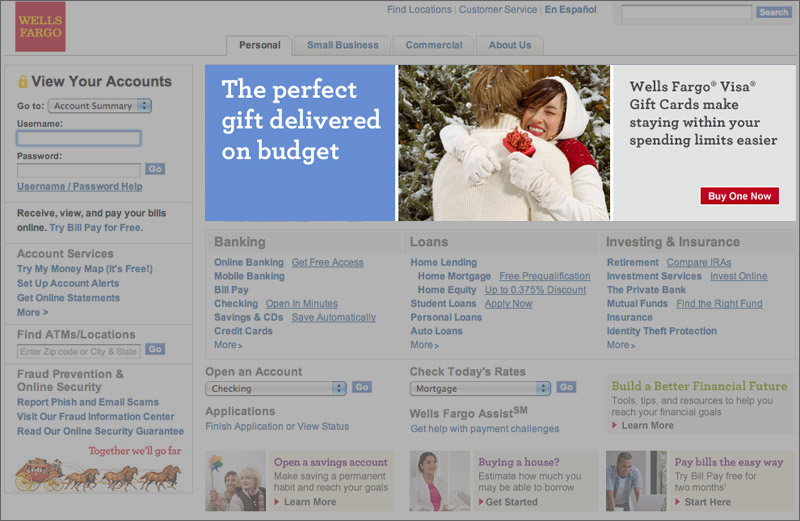Open the Account Summary dropdown
The width and height of the screenshot is (800, 521).
pyautogui.click(x=100, y=106)
